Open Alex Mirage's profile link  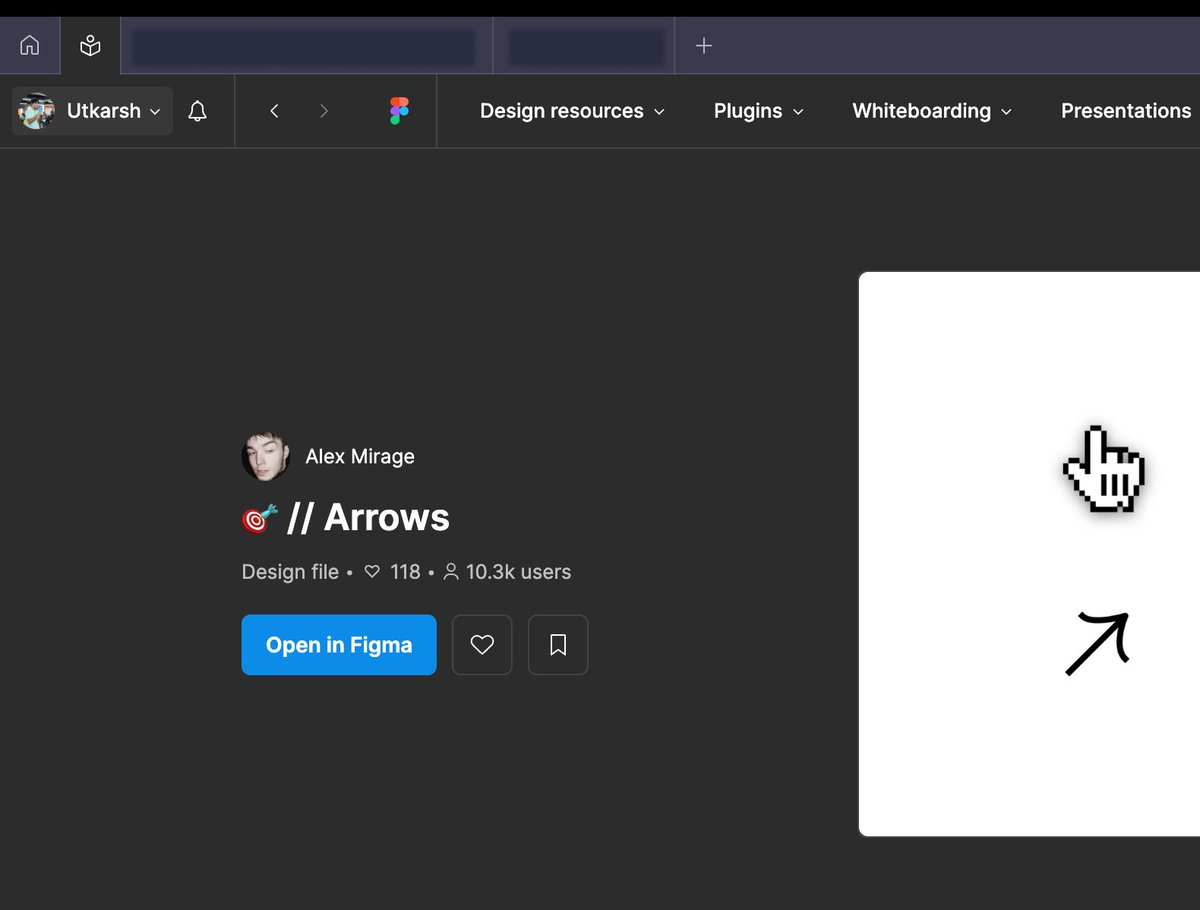(360, 457)
